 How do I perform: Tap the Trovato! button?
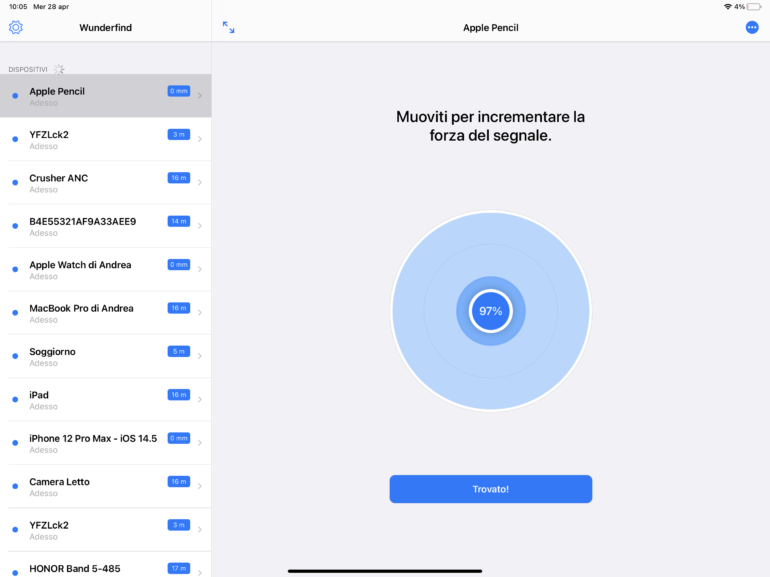491,489
